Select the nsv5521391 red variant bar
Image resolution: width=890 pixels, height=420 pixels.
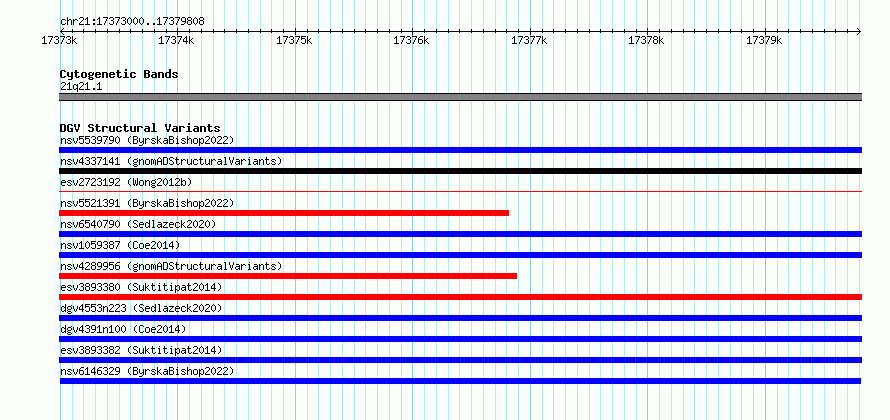click(x=284, y=213)
